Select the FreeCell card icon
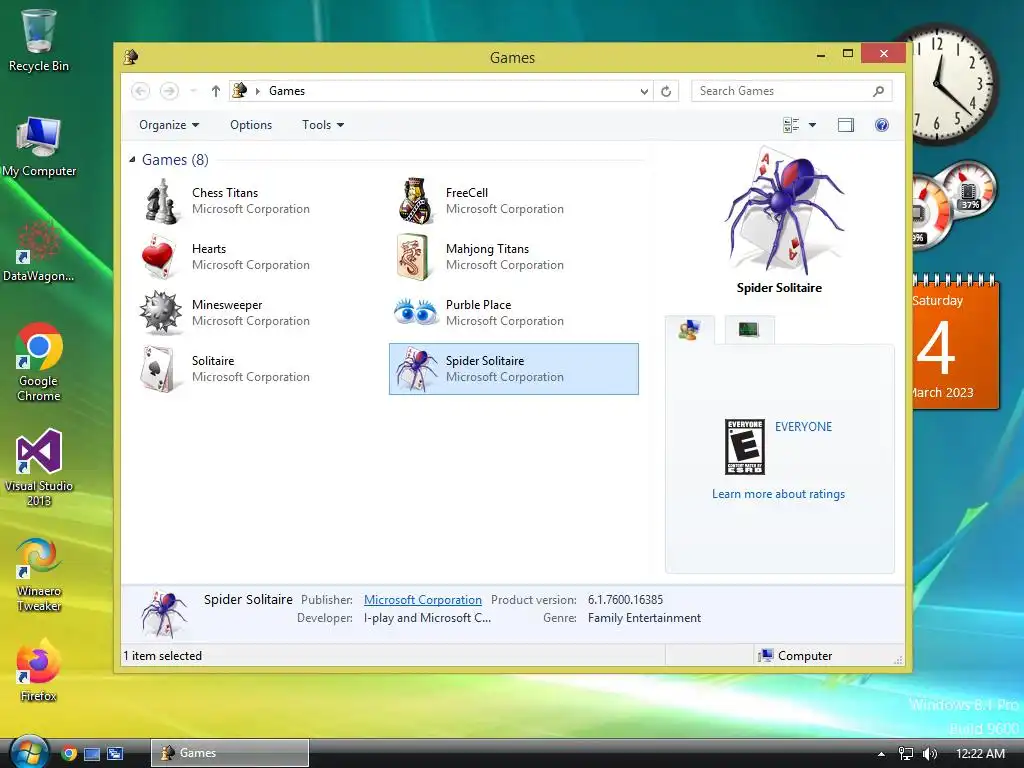 point(415,201)
